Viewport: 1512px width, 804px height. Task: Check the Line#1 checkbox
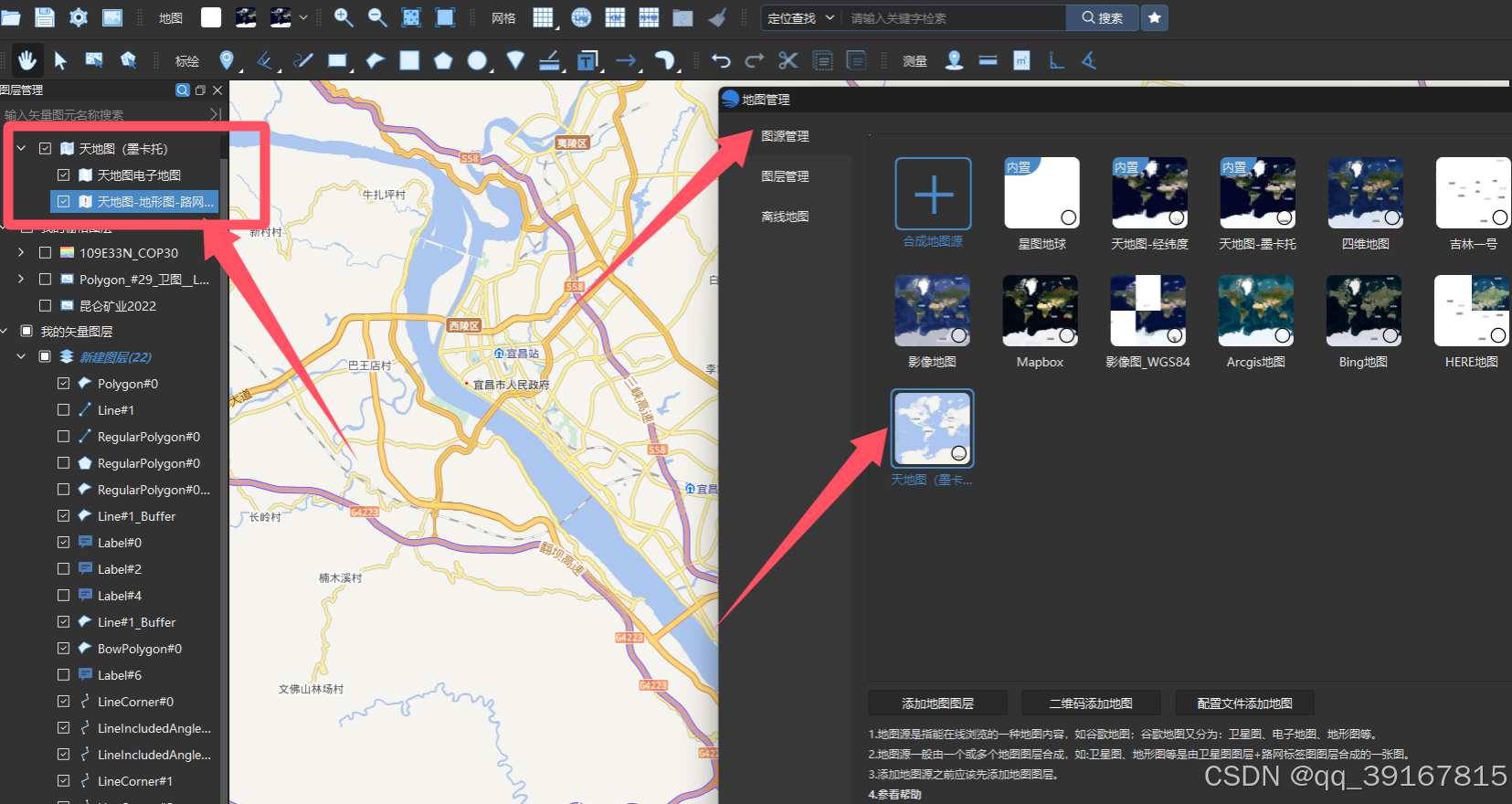pyautogui.click(x=63, y=410)
